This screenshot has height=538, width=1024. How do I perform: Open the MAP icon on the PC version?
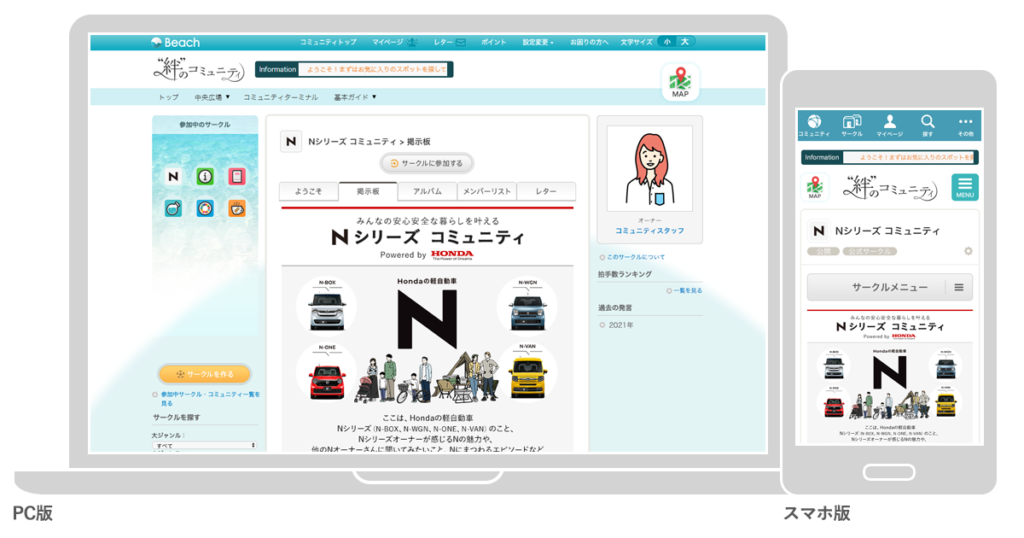pyautogui.click(x=680, y=82)
